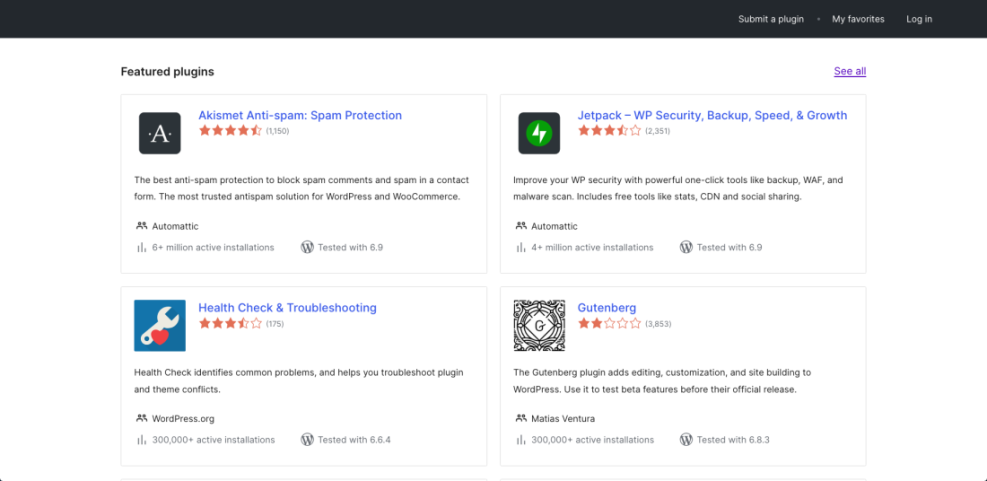This screenshot has height=481, width=987.
Task: Open the Health Check wrench heart icon
Action: 160,325
